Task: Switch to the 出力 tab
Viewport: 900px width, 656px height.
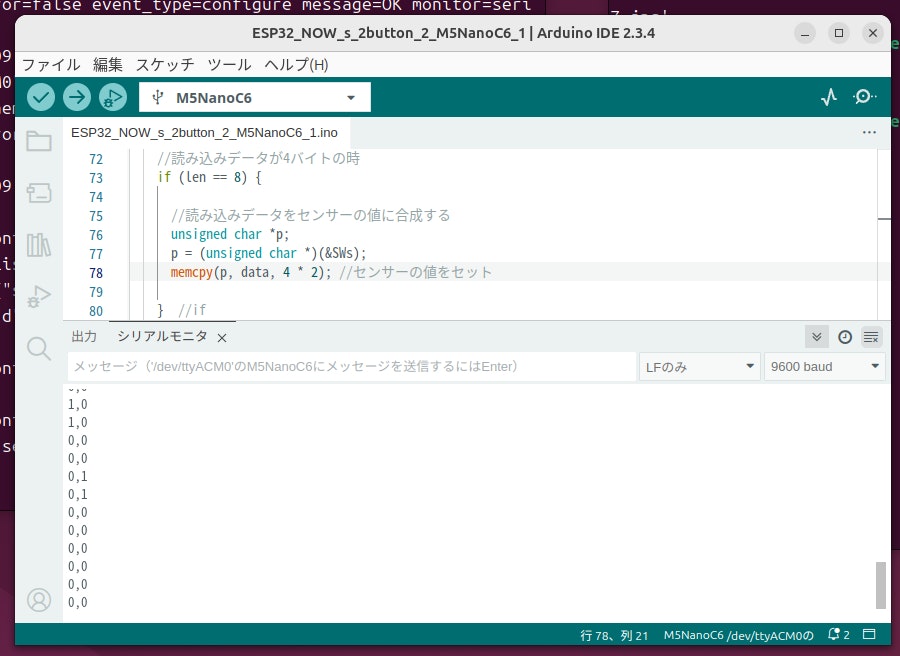Action: pyautogui.click(x=84, y=336)
